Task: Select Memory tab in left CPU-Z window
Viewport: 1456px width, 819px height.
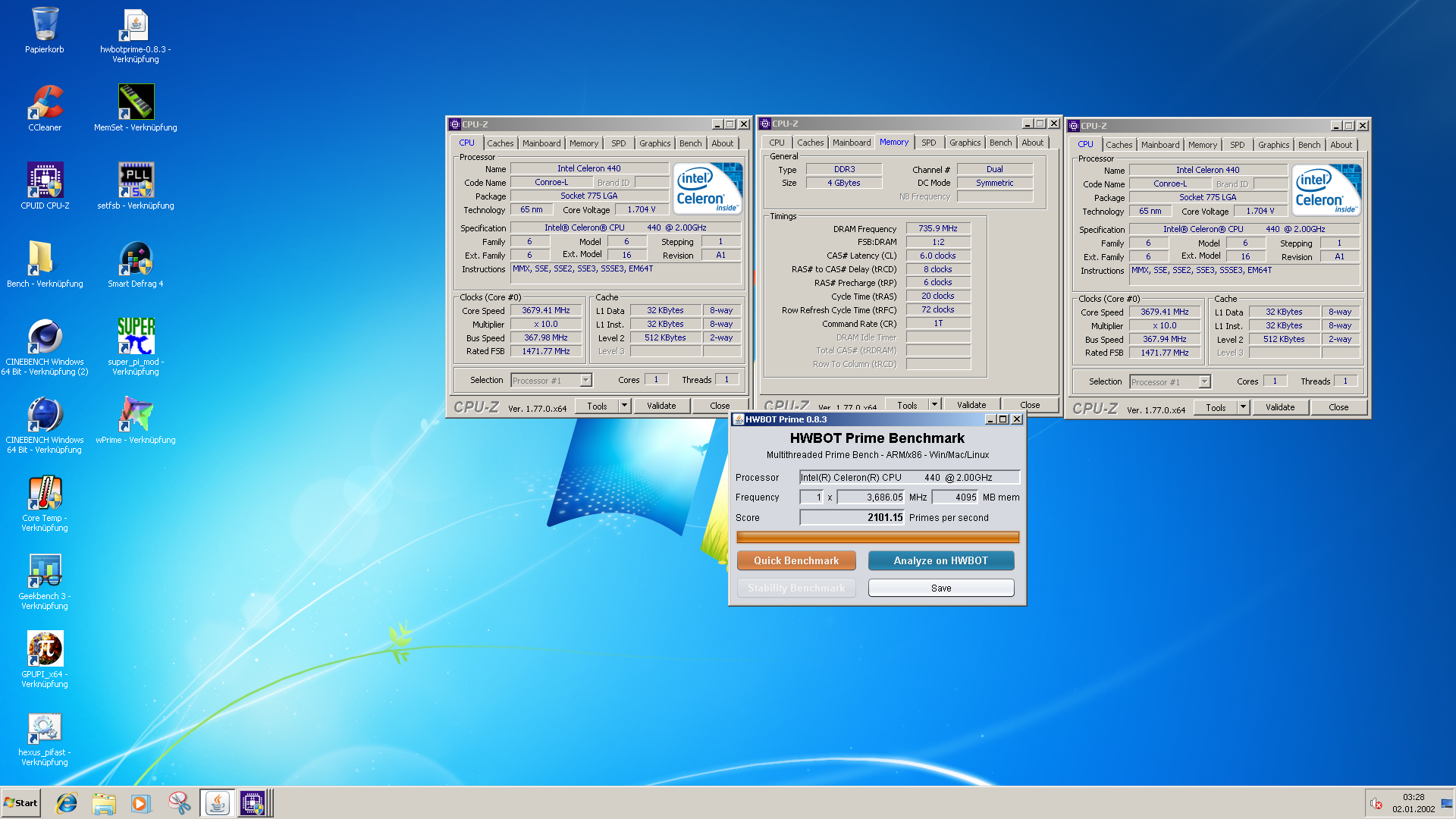Action: pyautogui.click(x=584, y=143)
